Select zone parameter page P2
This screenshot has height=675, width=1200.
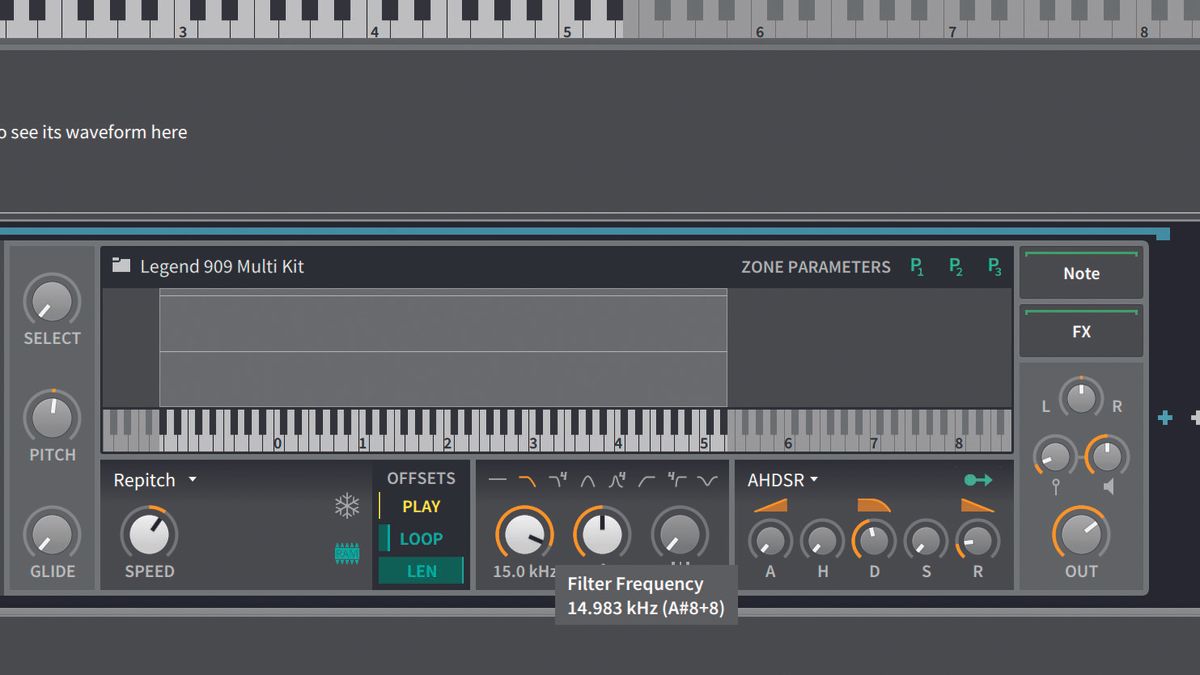pyautogui.click(x=955, y=266)
